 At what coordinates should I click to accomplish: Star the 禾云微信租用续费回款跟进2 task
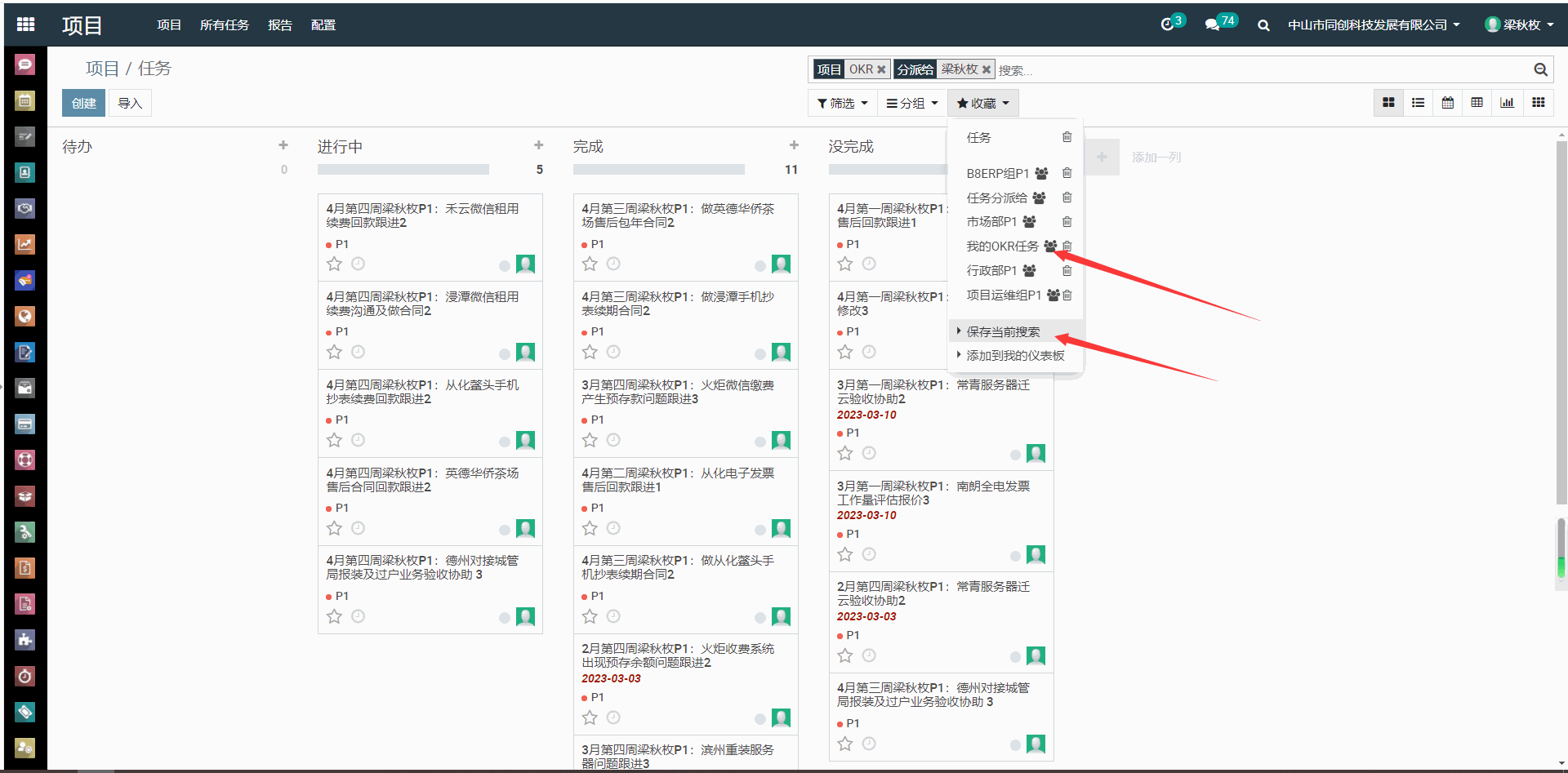click(334, 264)
